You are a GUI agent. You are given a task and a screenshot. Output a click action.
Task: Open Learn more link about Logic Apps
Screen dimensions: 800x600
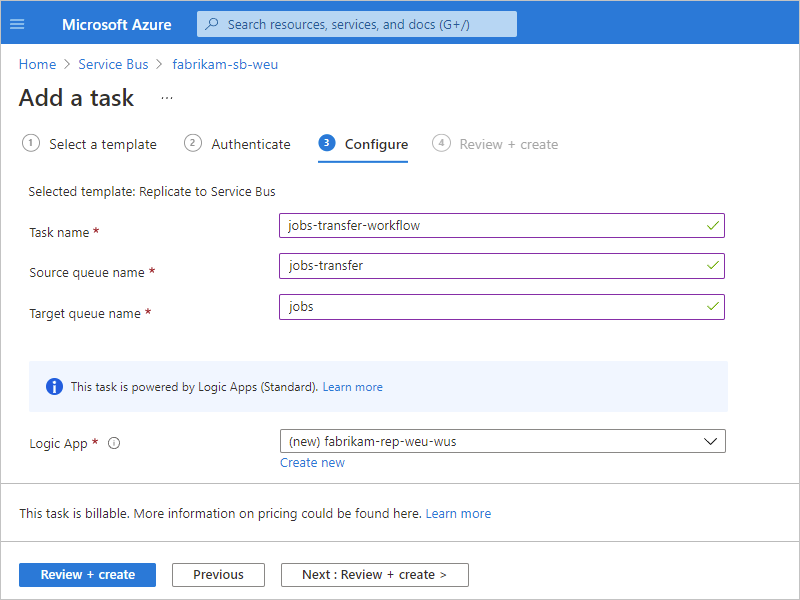[x=353, y=387]
